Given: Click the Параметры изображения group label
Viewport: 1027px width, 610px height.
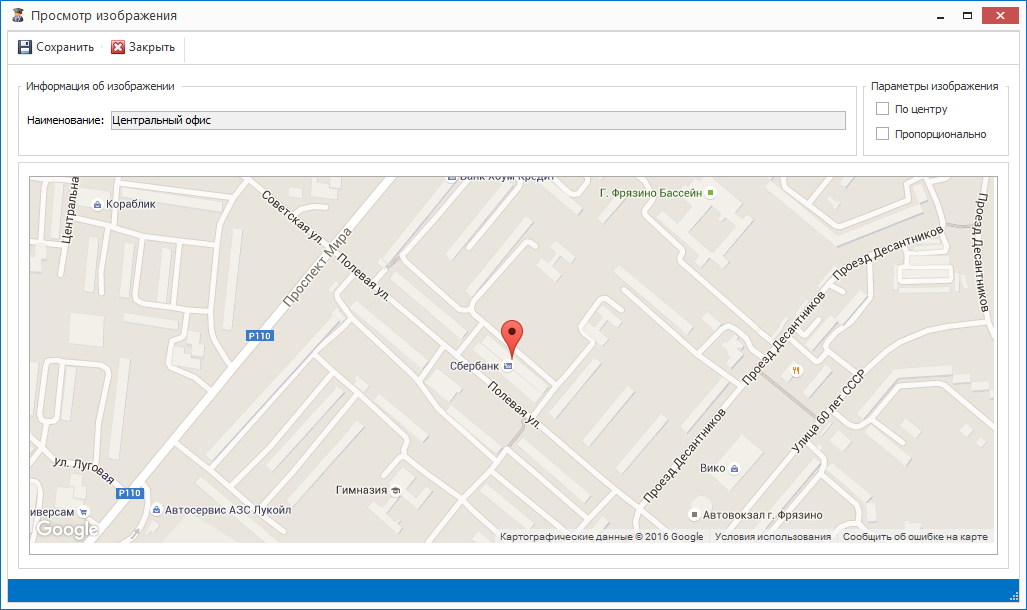Looking at the screenshot, I should tap(935, 86).
